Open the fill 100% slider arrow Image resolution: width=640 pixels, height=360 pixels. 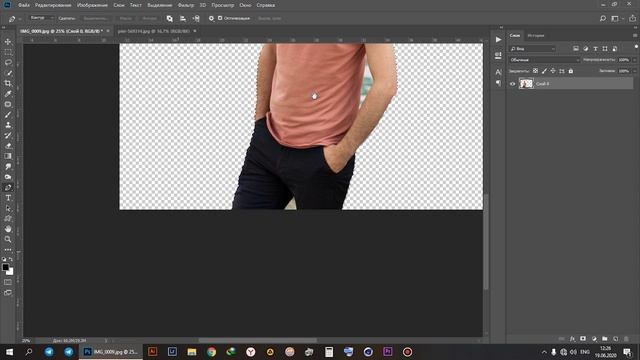[x=634, y=71]
